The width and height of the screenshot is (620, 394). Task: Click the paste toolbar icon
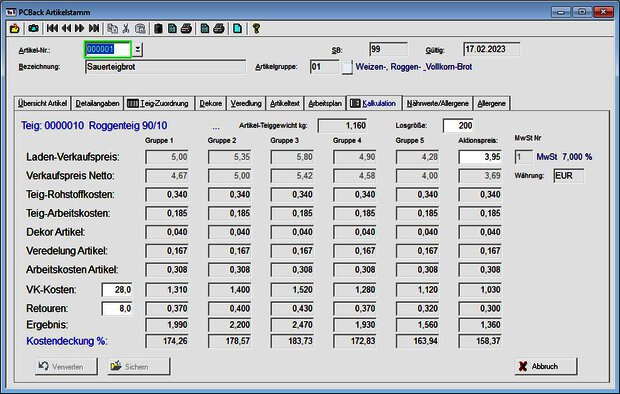140,28
